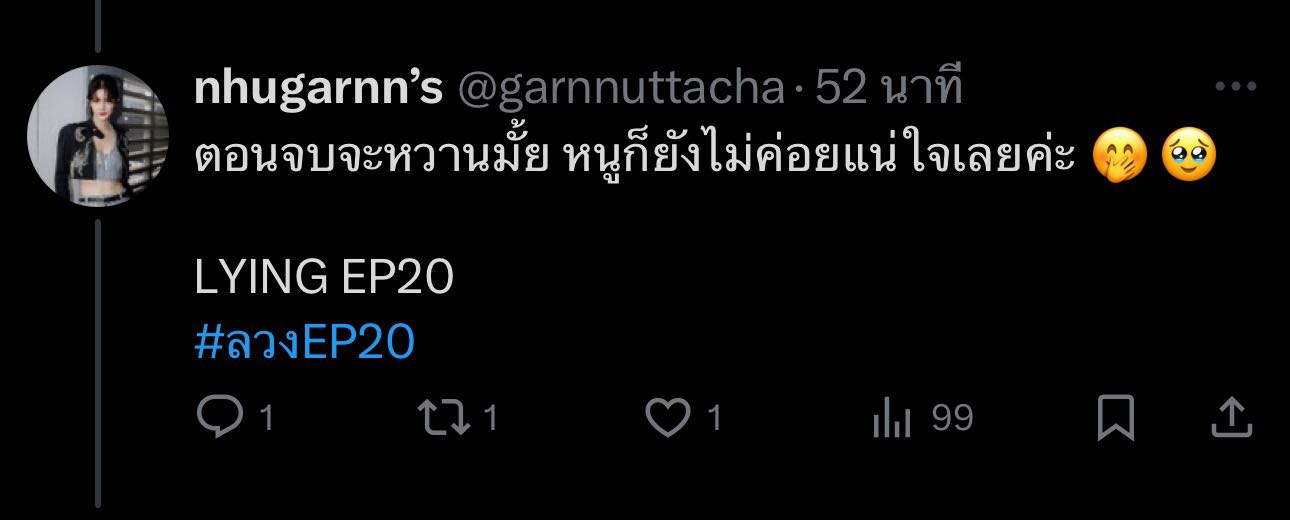The width and height of the screenshot is (1290, 520).
Task: Tap the share upload arrow icon
Action: tap(1232, 418)
